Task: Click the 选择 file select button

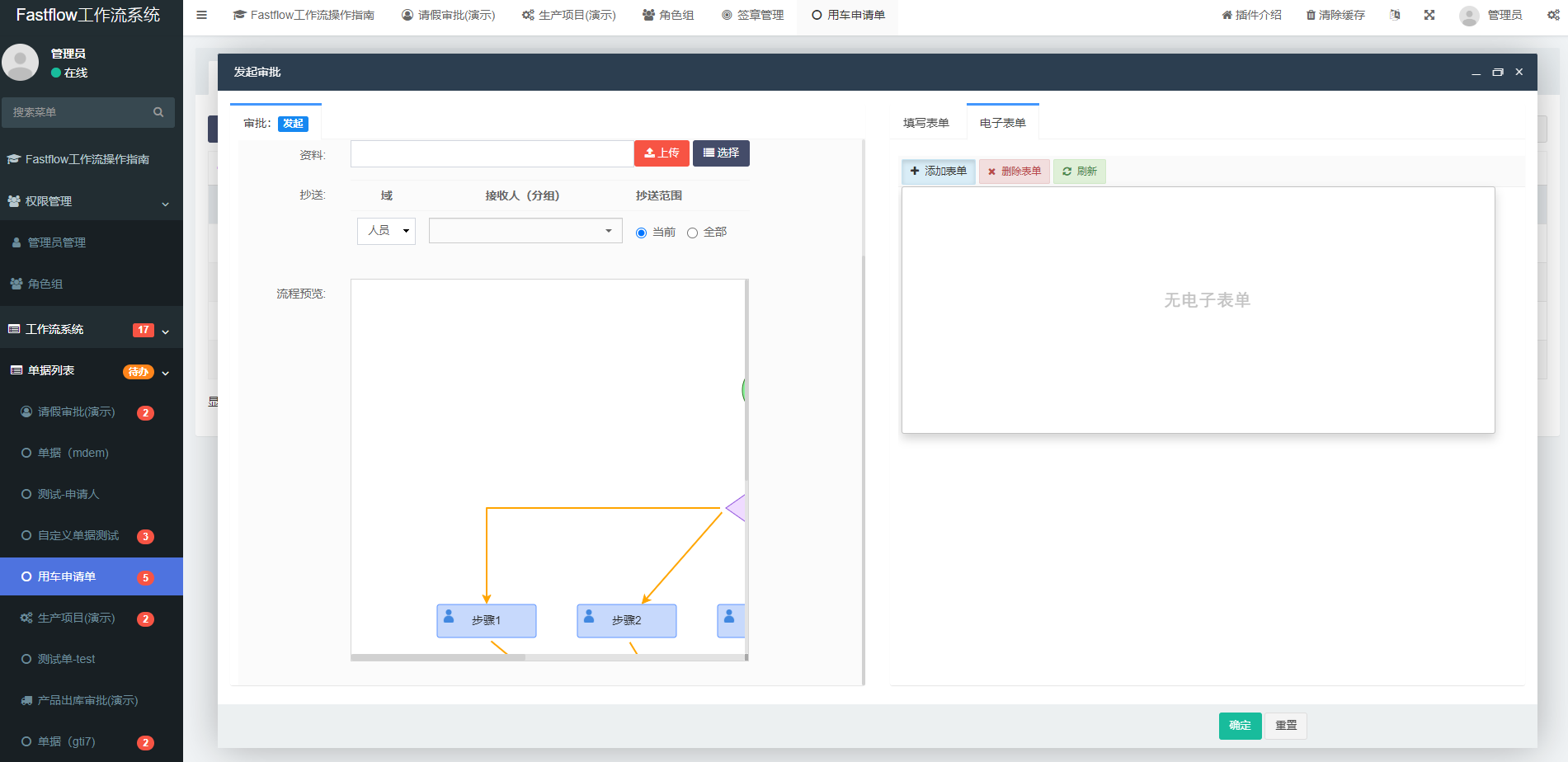Action: (721, 153)
